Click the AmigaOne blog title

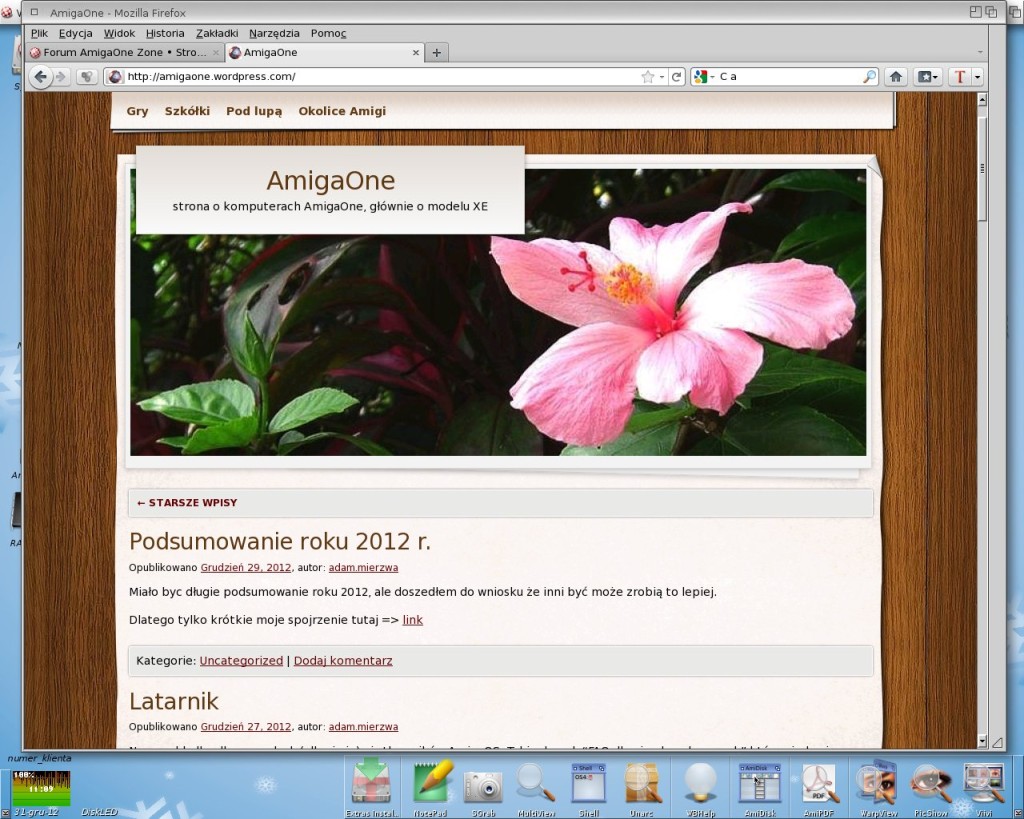(330, 181)
